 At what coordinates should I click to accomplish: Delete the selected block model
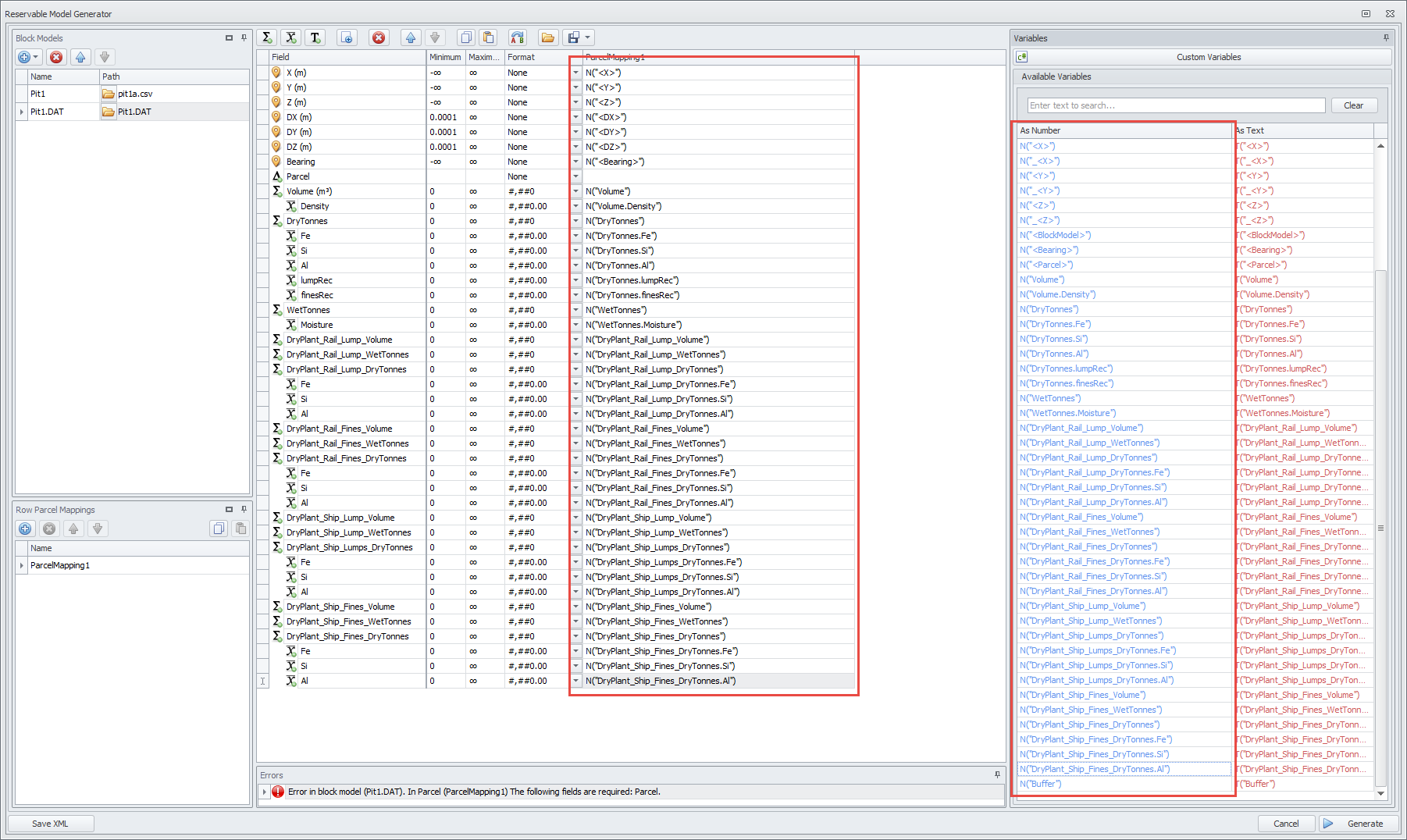click(55, 57)
